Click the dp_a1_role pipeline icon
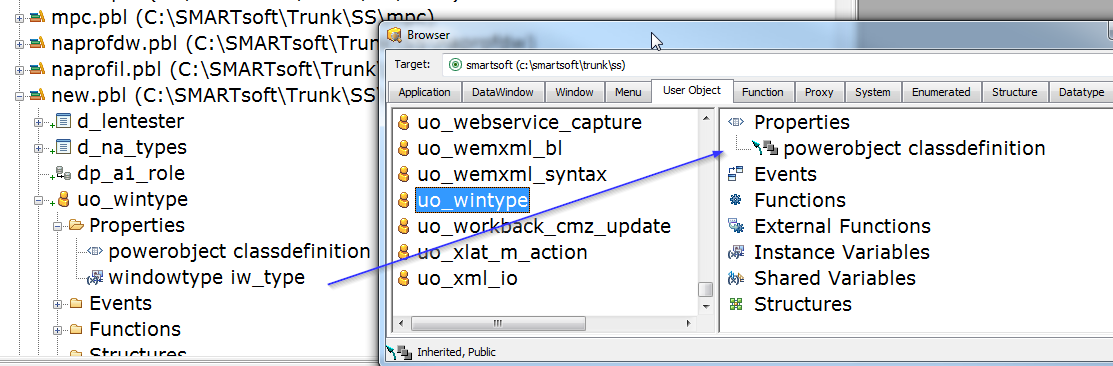Image resolution: width=1113 pixels, height=366 pixels. [62, 174]
